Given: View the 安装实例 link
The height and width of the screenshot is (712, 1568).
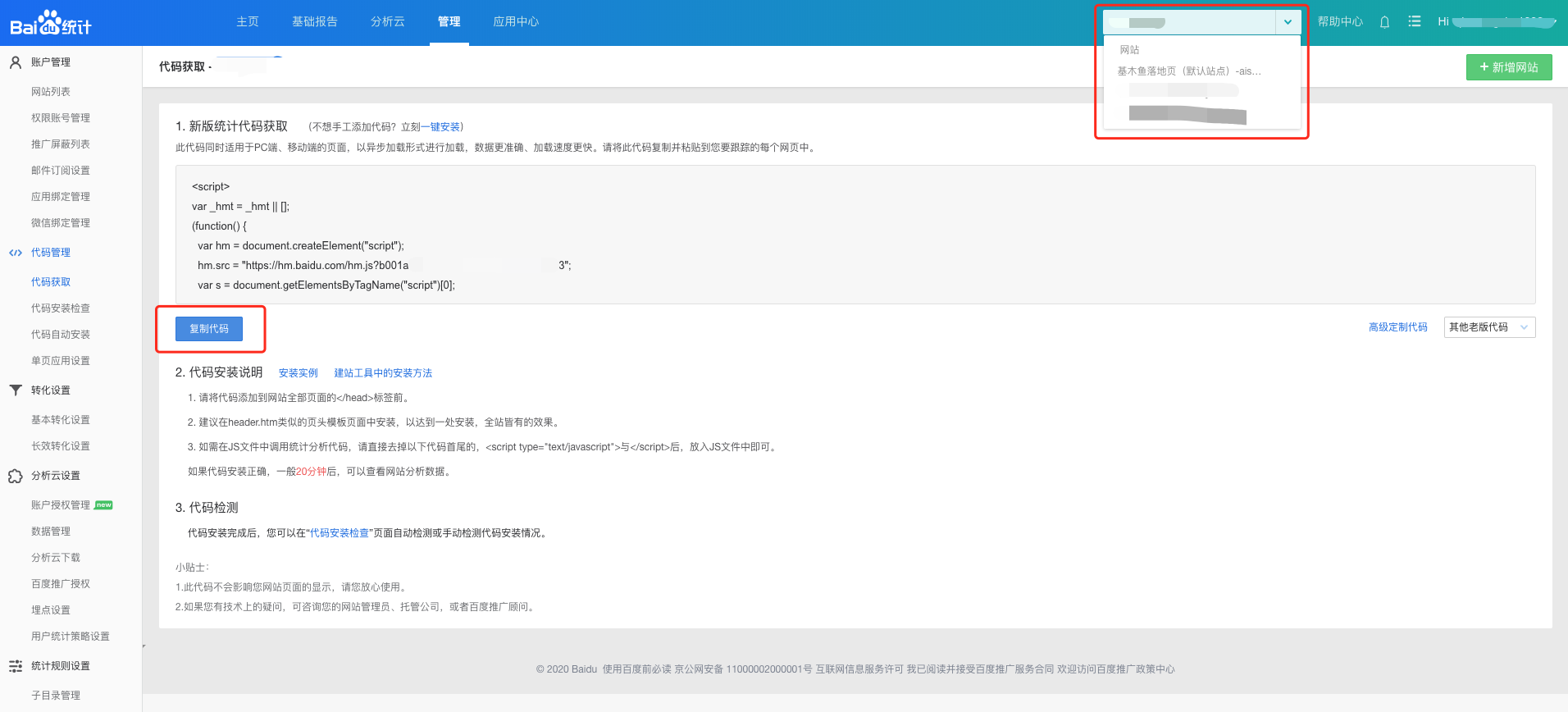Looking at the screenshot, I should point(299,373).
